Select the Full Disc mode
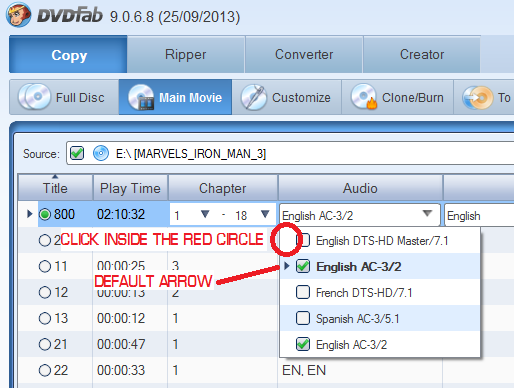Screen dimensions: 514x388 click(x=64, y=97)
